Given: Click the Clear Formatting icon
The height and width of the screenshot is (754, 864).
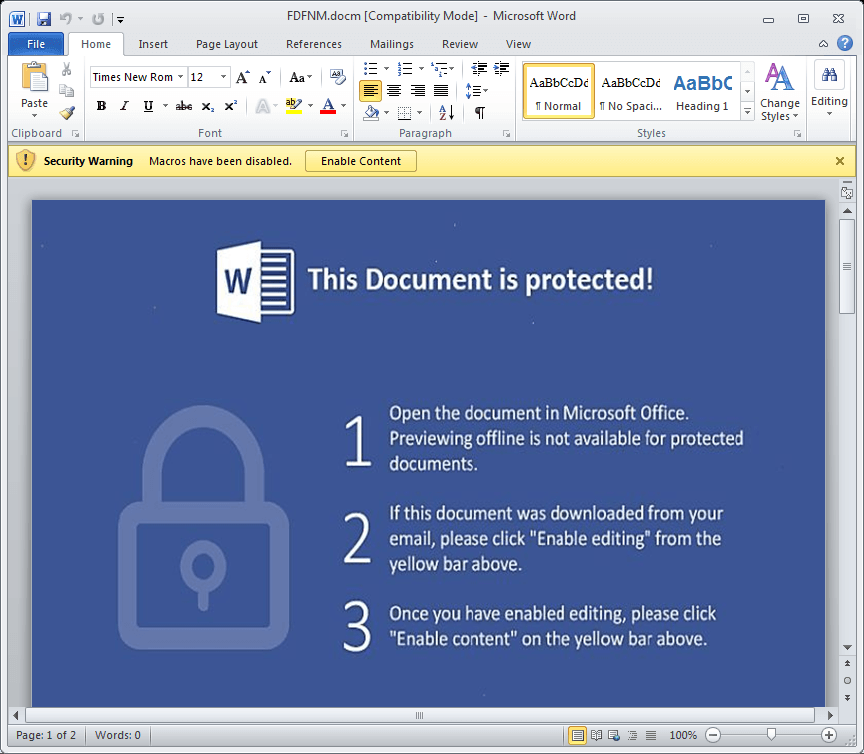Looking at the screenshot, I should pos(337,77).
